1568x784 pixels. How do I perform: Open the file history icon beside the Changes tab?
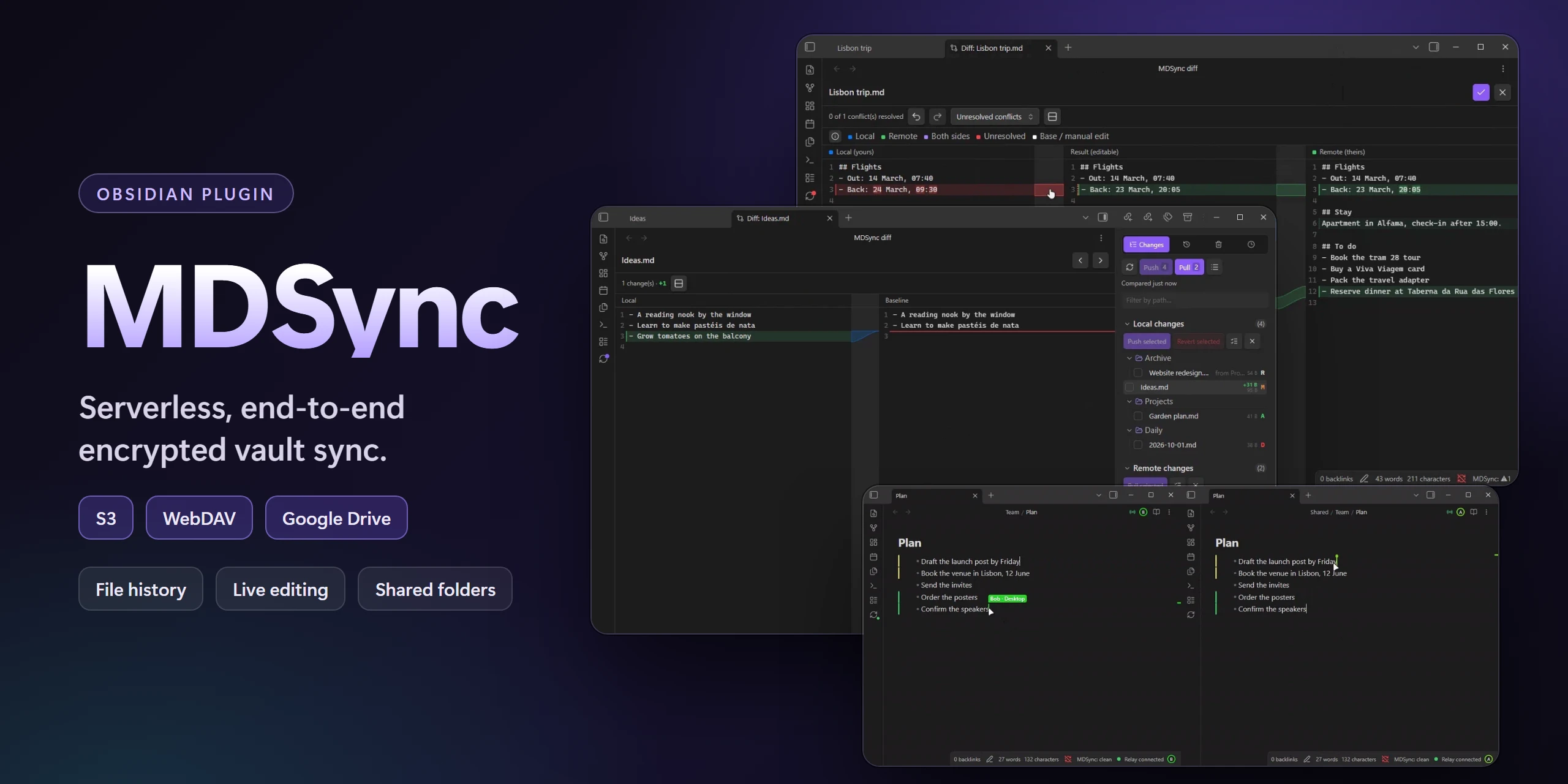[1186, 244]
